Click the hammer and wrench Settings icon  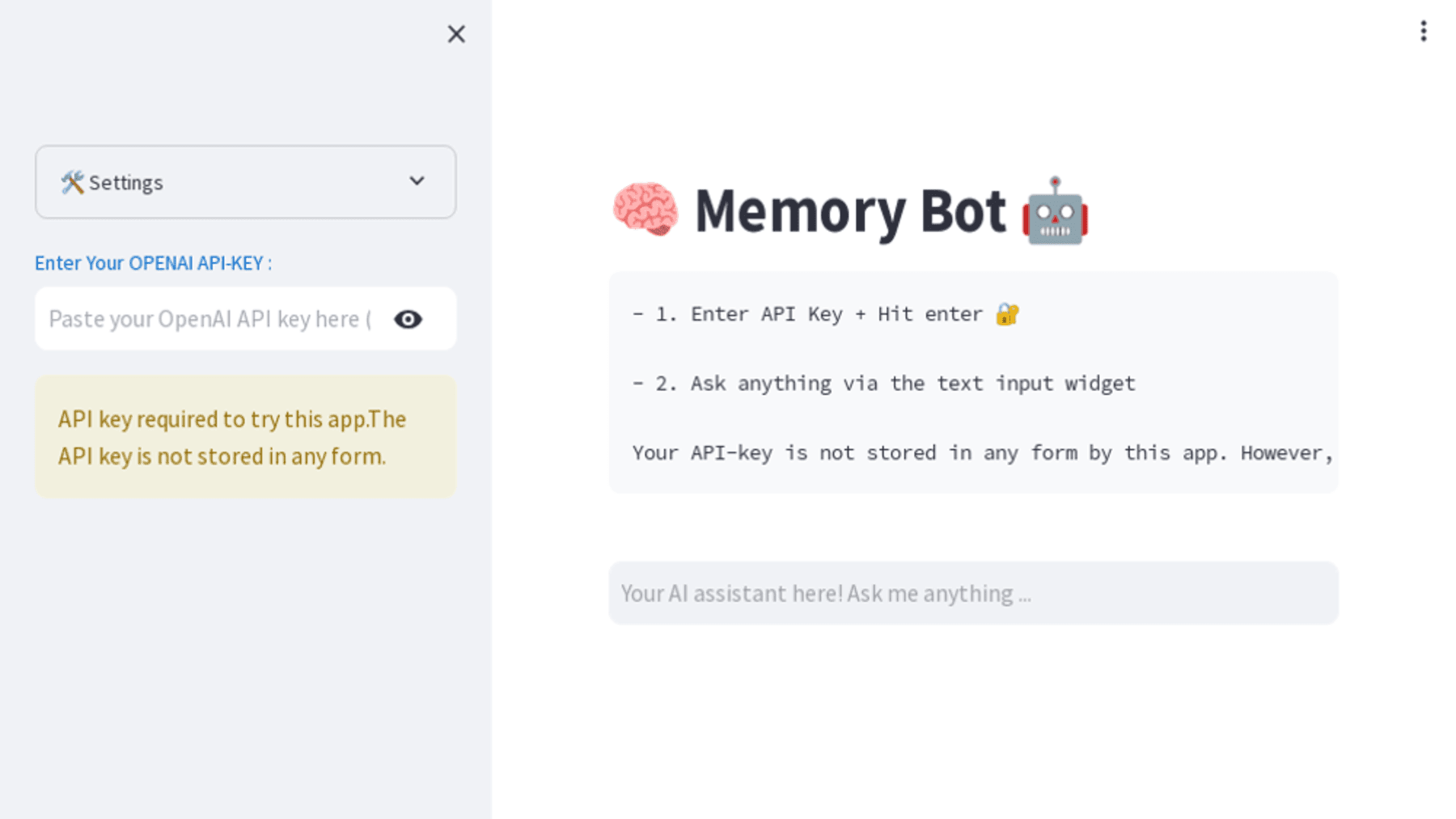coord(72,182)
